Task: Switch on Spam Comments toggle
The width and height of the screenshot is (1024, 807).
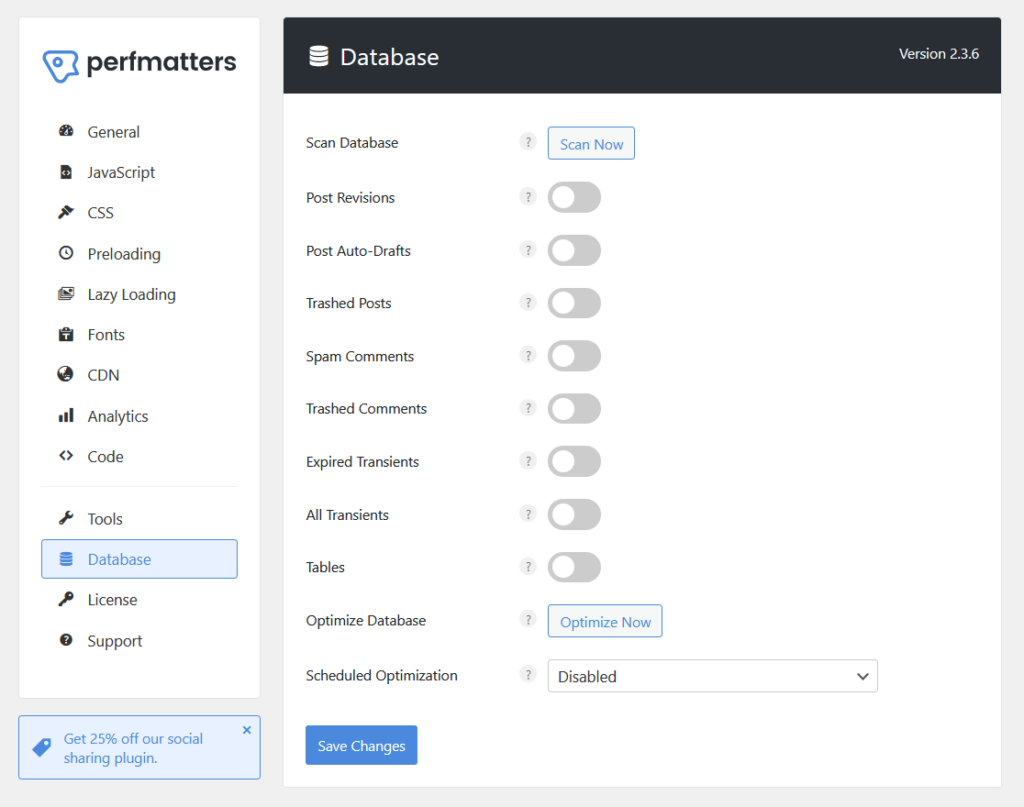Action: 574,356
